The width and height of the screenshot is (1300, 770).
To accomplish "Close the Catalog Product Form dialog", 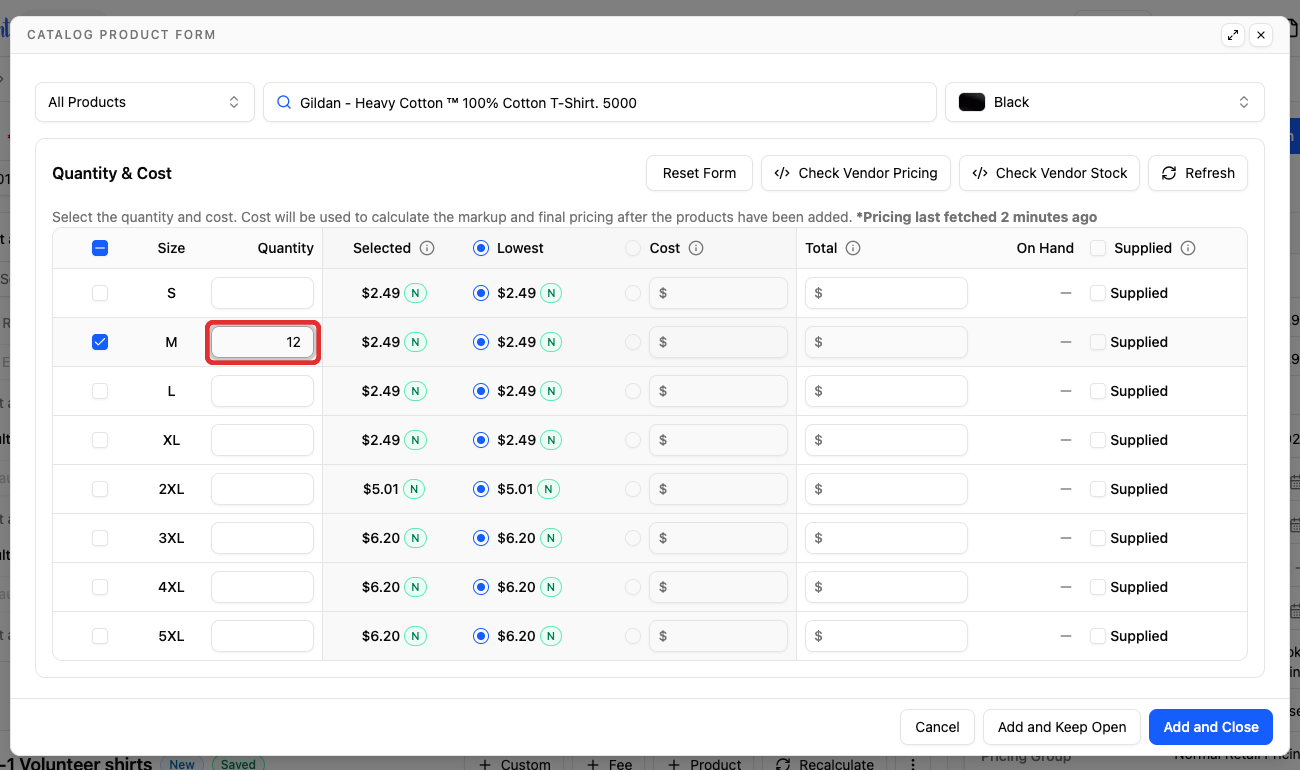I will pos(1261,35).
